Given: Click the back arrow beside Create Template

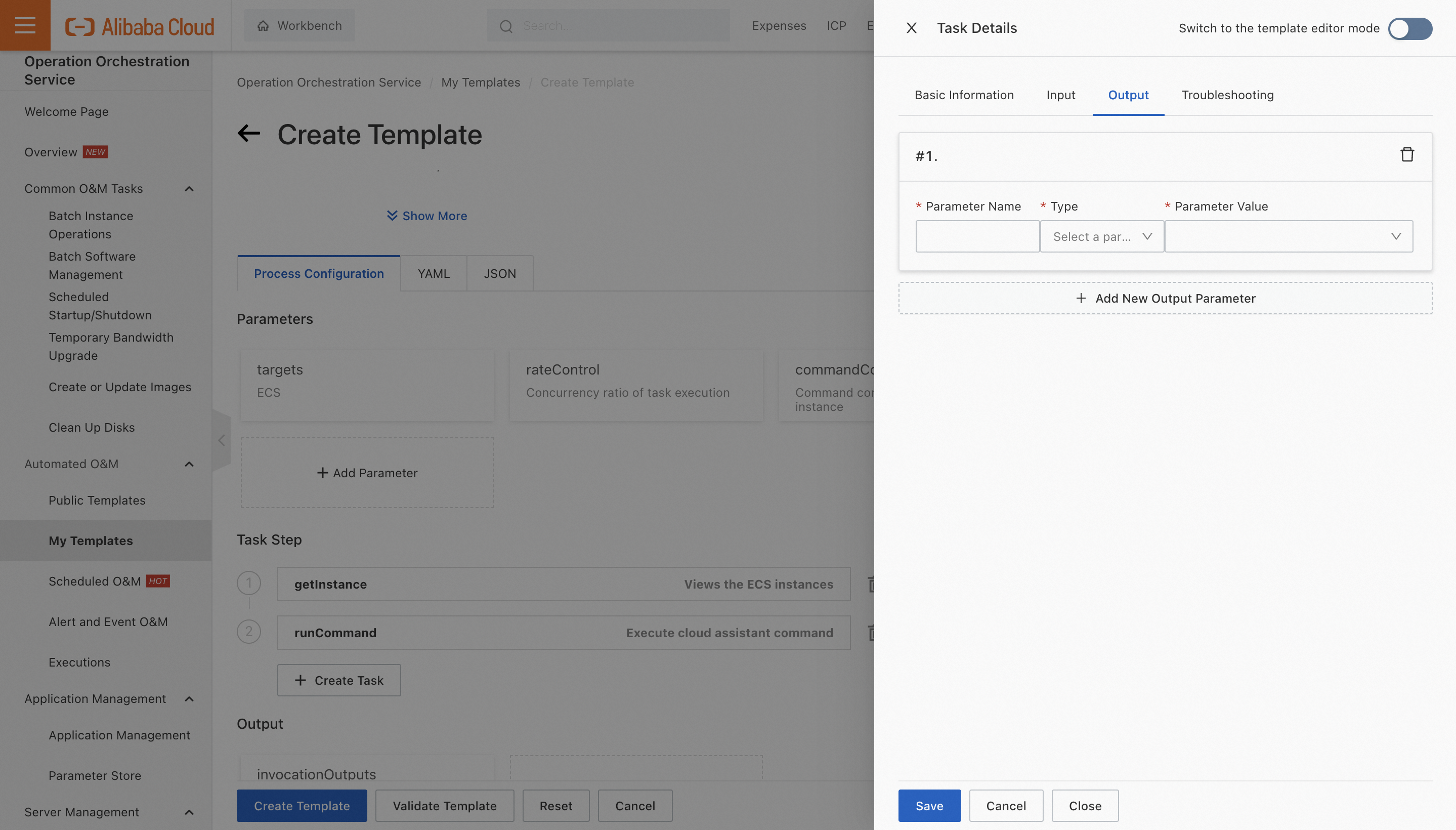Looking at the screenshot, I should [x=249, y=134].
